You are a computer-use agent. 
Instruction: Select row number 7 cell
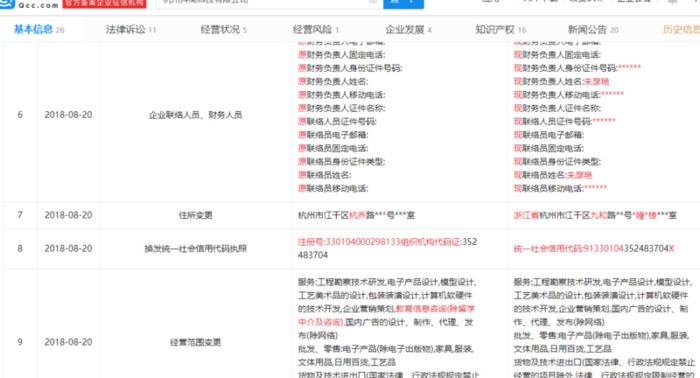tap(20, 215)
